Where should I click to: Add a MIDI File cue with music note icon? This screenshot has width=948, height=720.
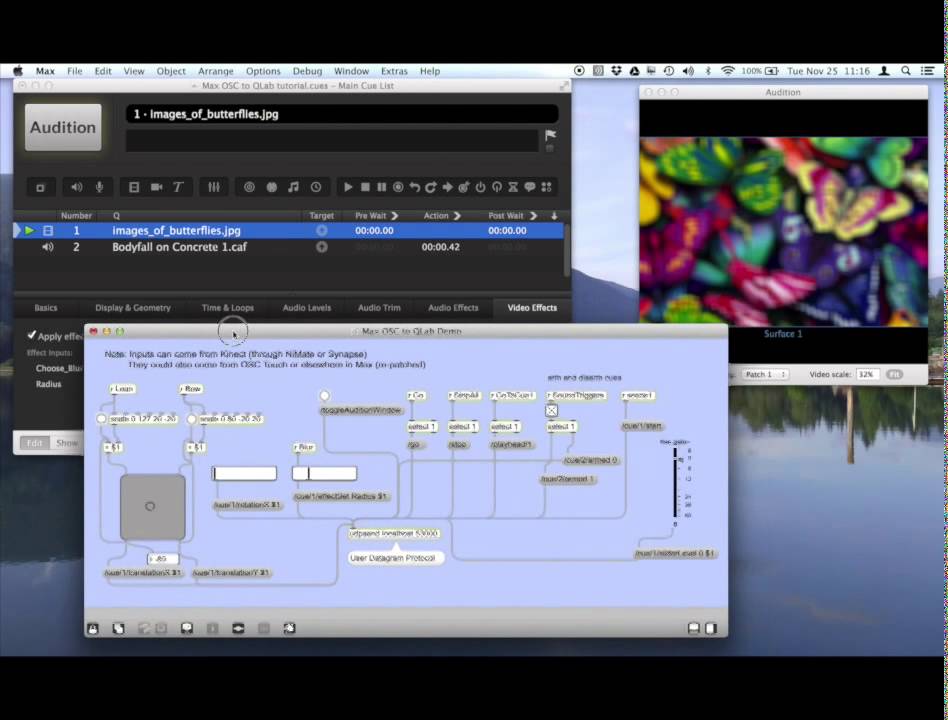coord(294,187)
